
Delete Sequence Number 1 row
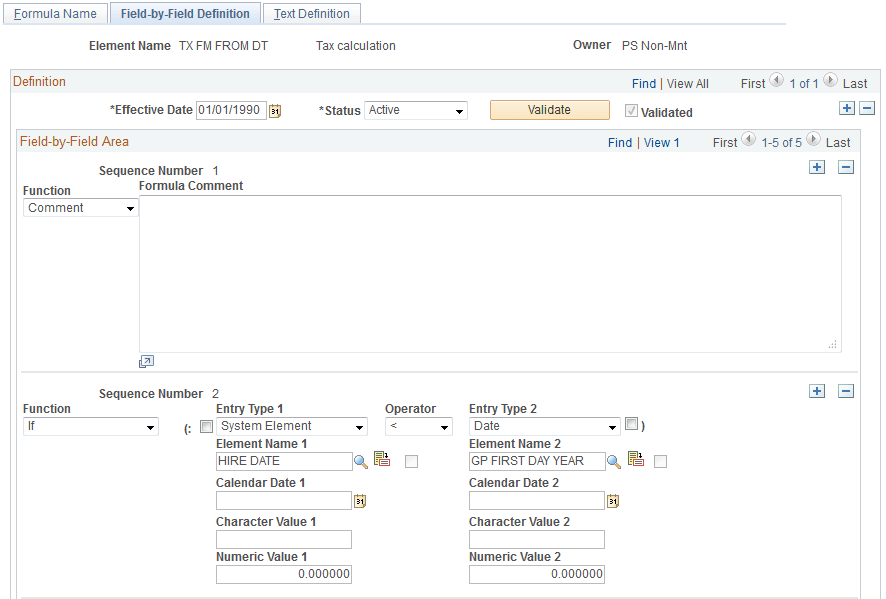[x=846, y=167]
